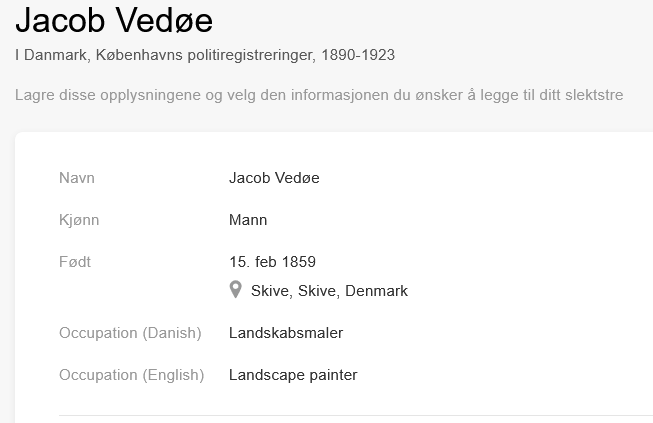This screenshot has width=653, height=423.
Task: Click the birthplace Skive, Skive, Denmark
Action: (329, 291)
